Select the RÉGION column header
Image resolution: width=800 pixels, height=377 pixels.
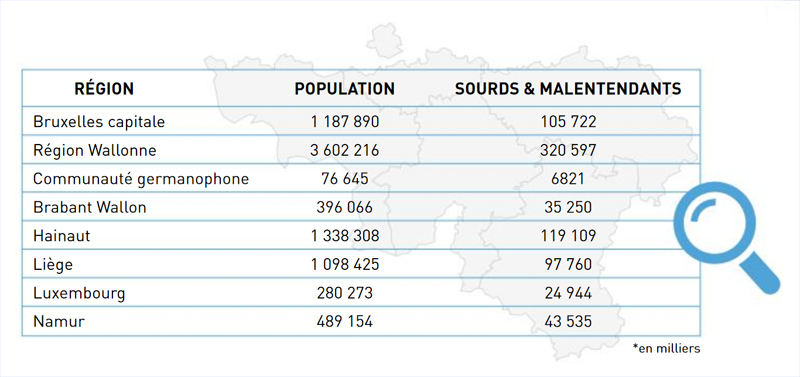coord(104,89)
